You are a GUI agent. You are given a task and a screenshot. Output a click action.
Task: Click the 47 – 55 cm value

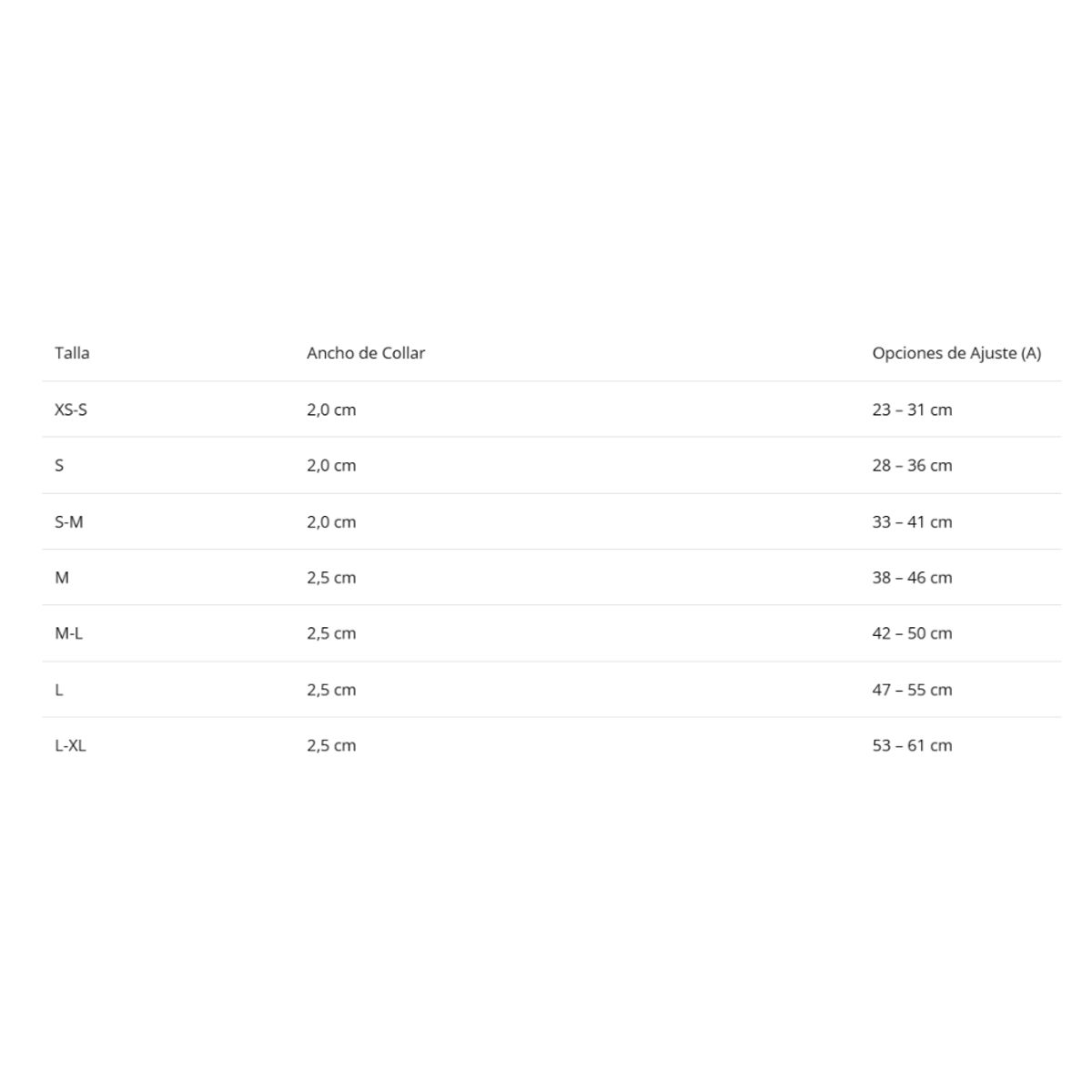pyautogui.click(x=912, y=690)
